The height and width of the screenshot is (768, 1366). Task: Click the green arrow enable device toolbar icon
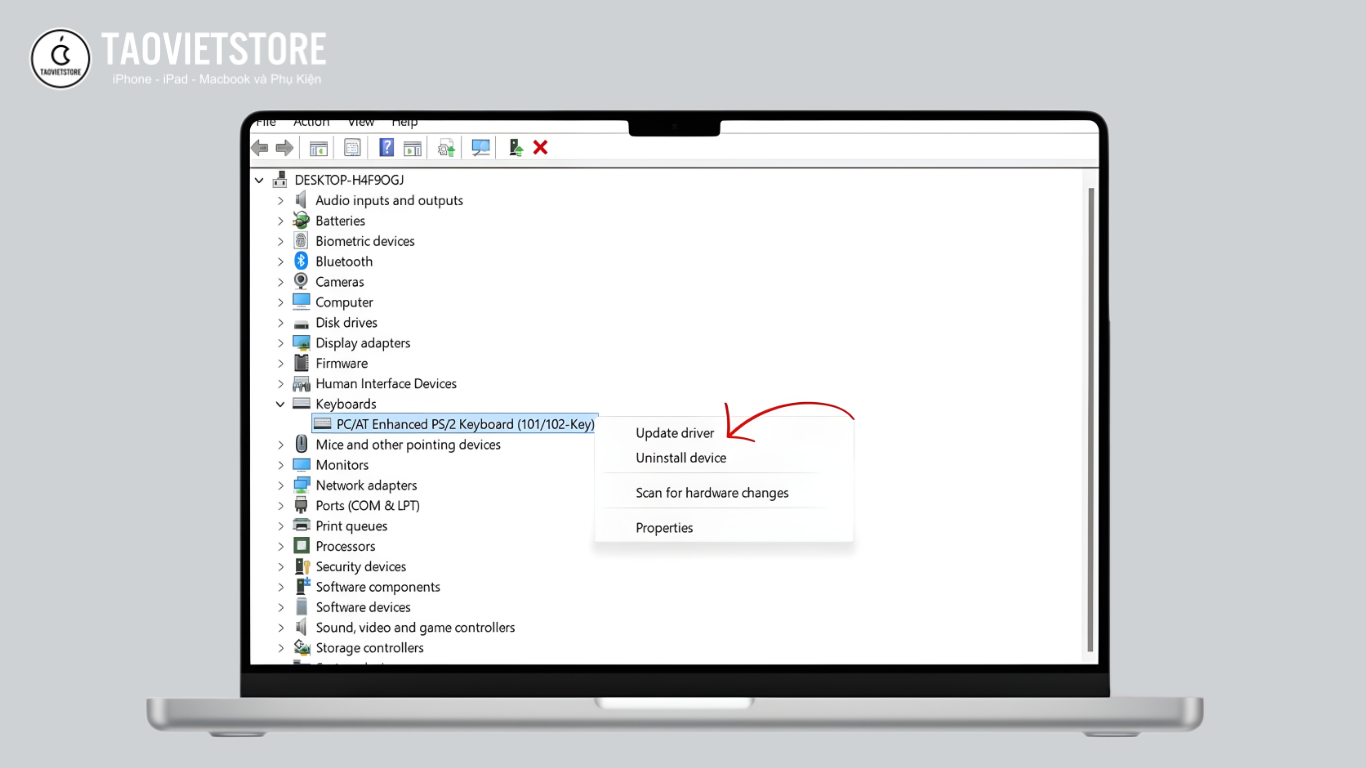pyautogui.click(x=516, y=148)
